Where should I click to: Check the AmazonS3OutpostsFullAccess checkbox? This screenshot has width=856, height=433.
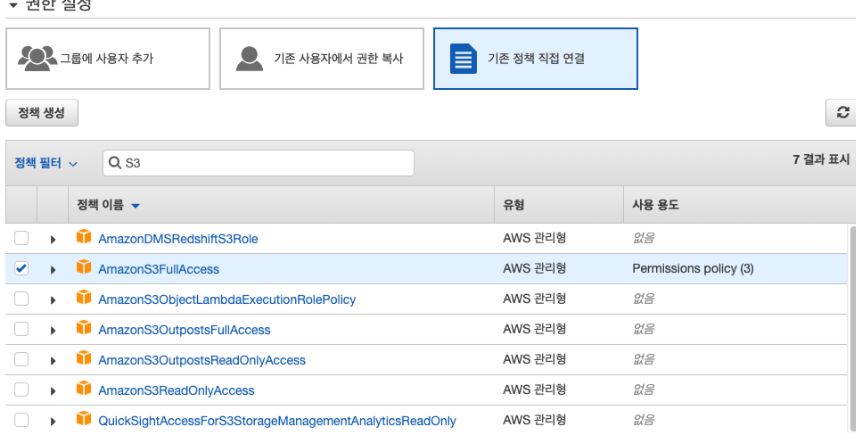[21, 329]
